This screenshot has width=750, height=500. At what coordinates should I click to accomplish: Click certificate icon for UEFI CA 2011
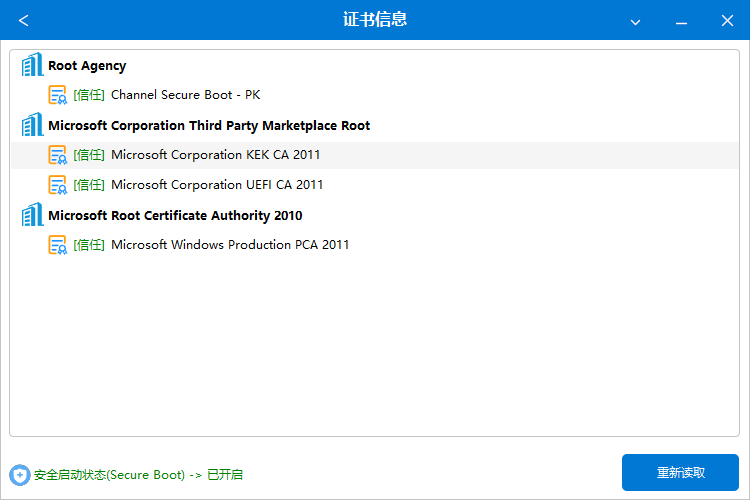pyautogui.click(x=58, y=185)
